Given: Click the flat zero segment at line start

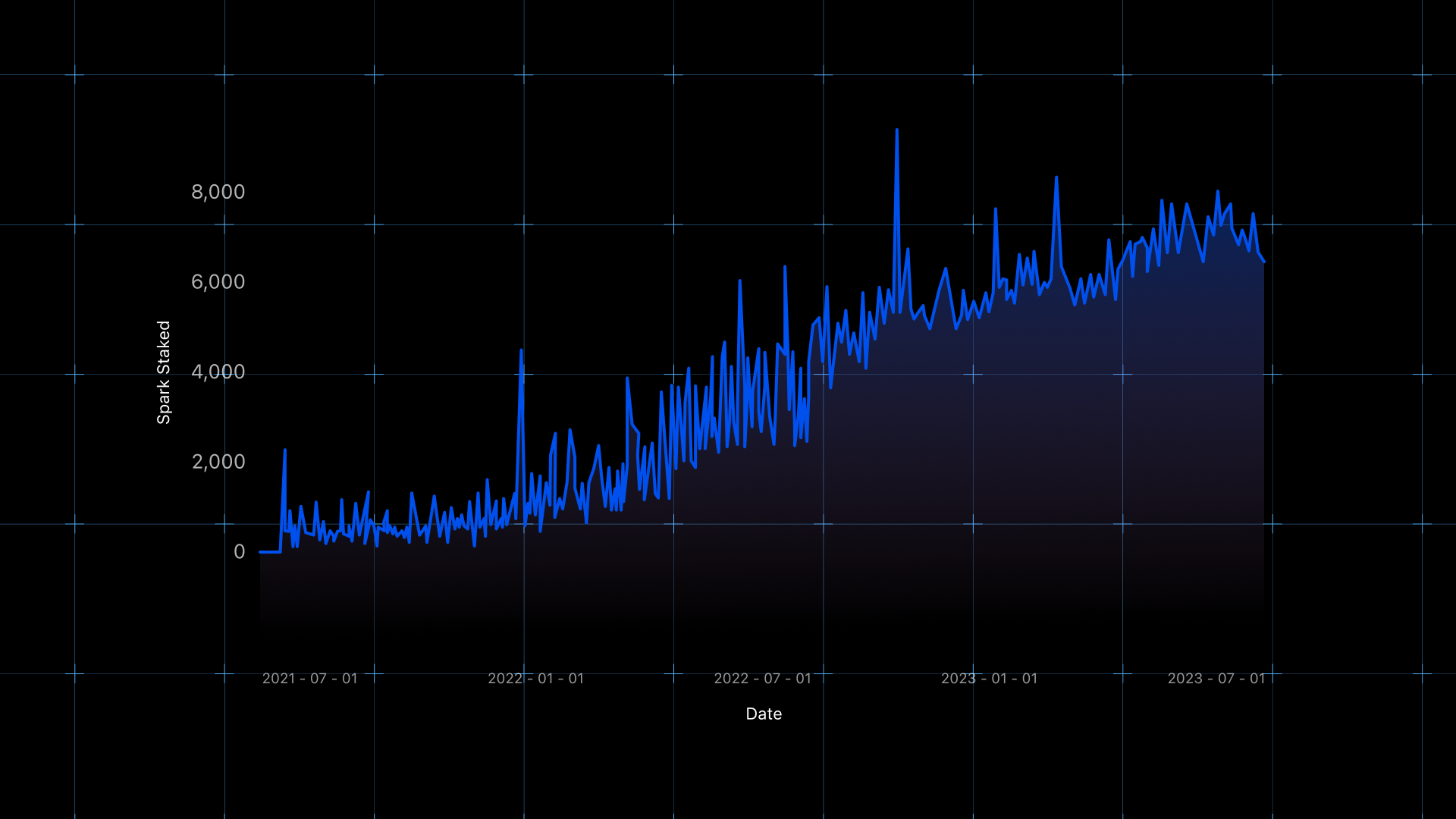Looking at the screenshot, I should (270, 552).
